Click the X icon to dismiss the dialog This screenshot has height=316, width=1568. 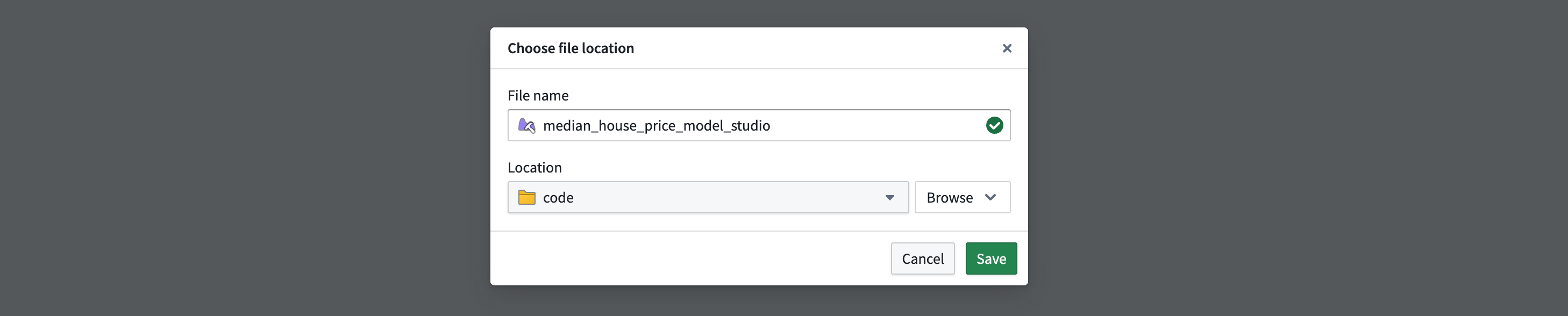[1007, 48]
